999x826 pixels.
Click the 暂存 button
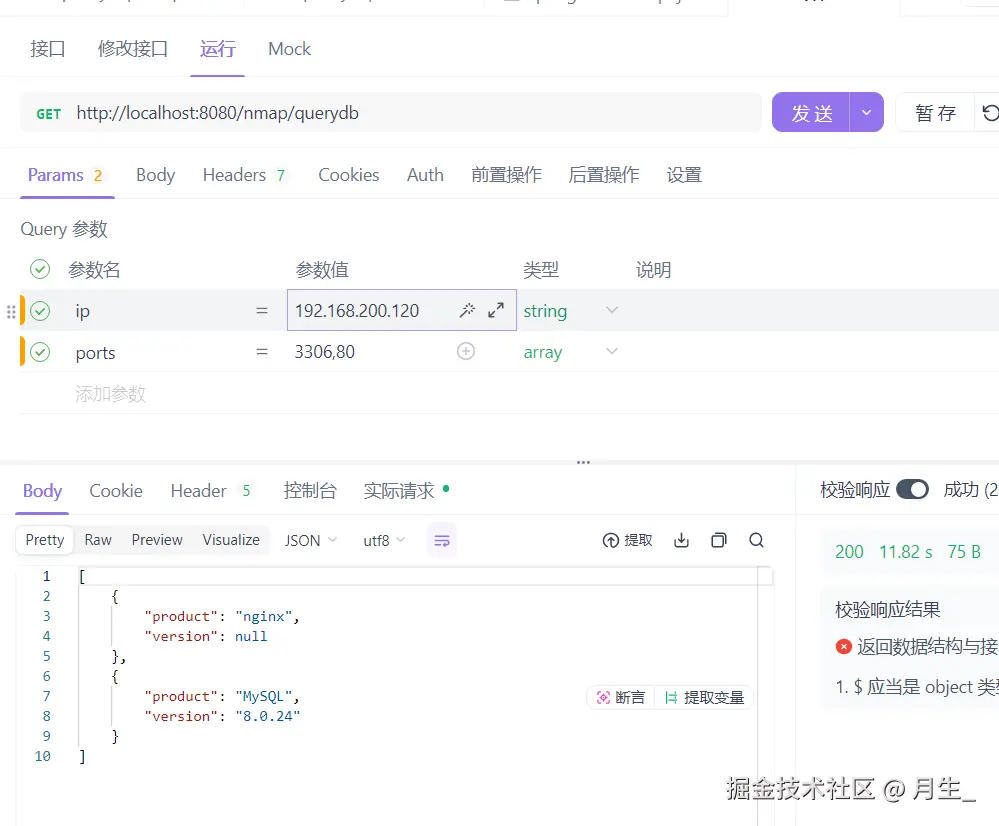935,113
